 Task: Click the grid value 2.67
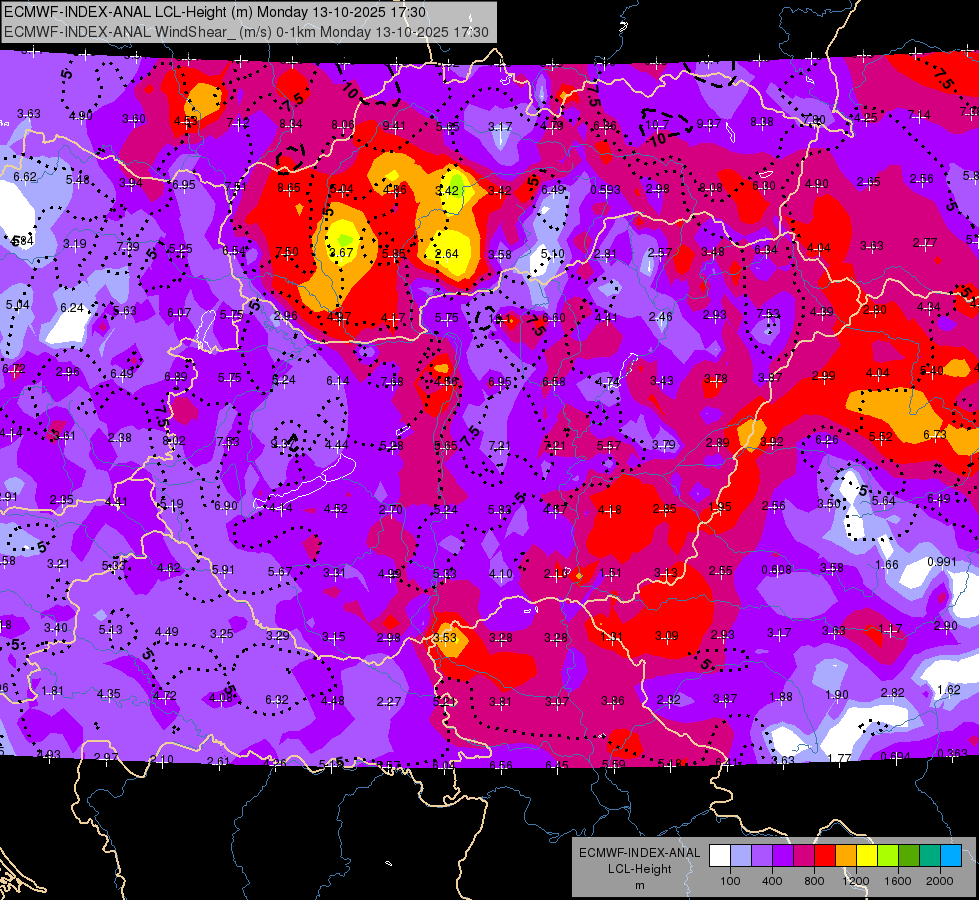click(x=342, y=253)
